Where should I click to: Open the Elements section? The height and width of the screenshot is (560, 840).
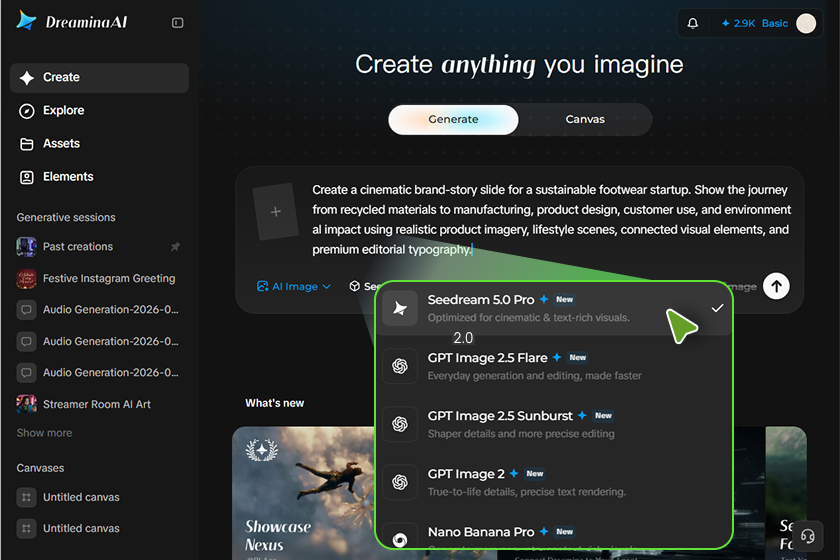click(100, 177)
